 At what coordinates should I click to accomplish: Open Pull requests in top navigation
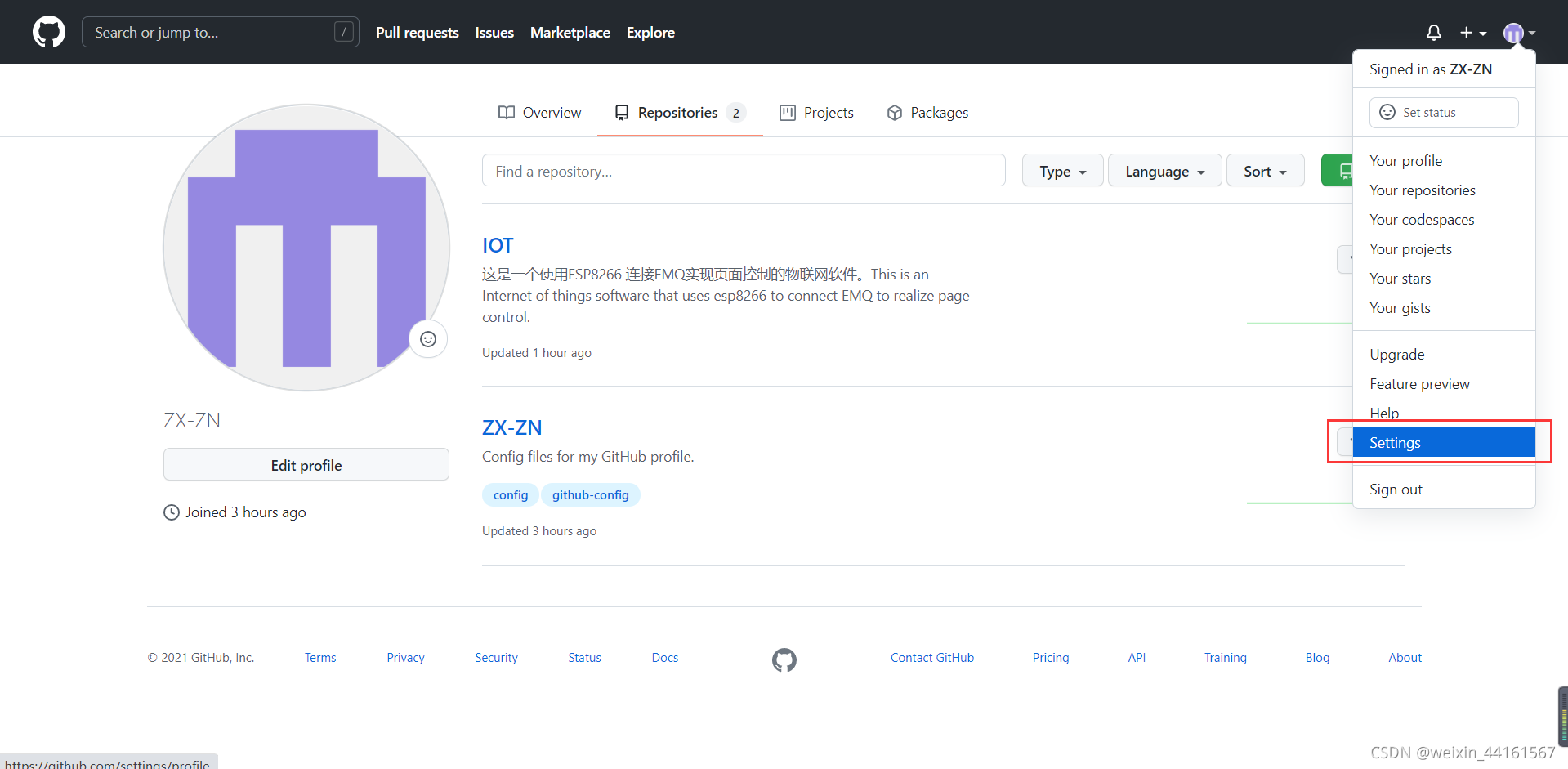tap(418, 33)
